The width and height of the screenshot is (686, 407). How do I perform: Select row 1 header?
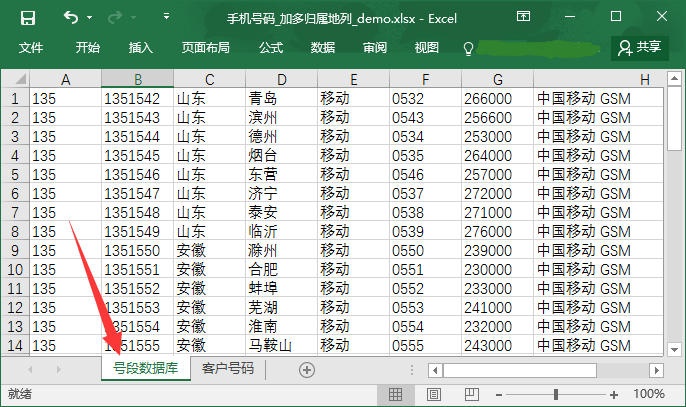coord(15,98)
